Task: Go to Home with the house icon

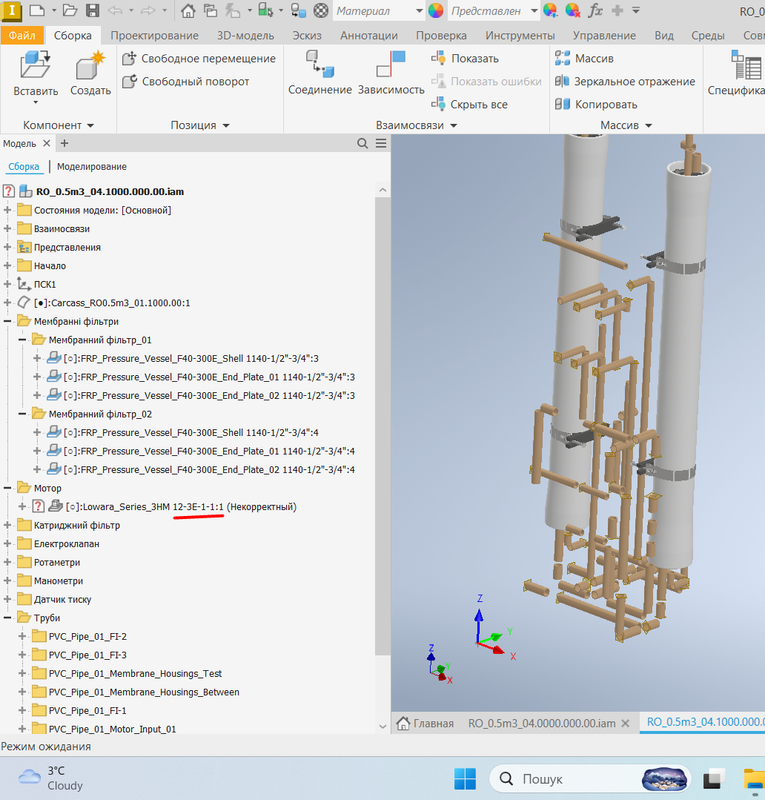Action: (188, 10)
